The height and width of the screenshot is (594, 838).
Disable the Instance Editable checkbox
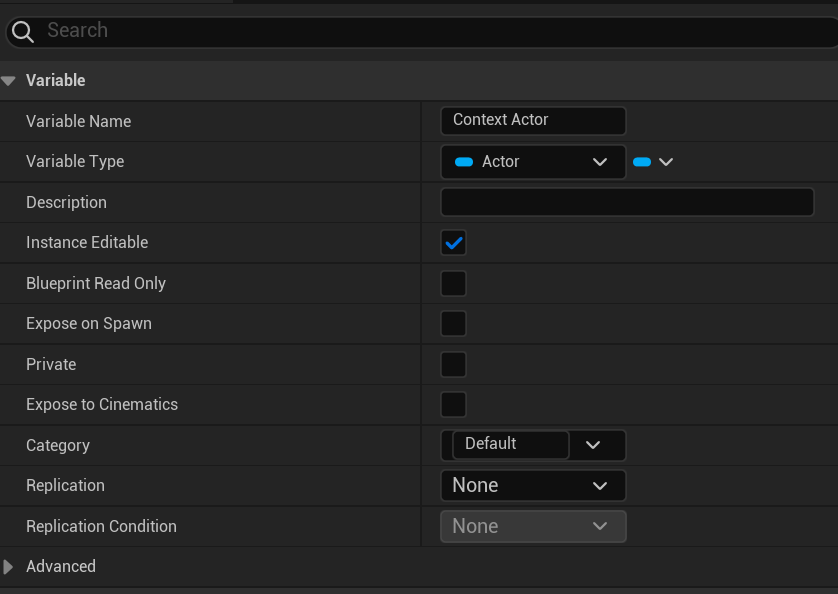pos(453,242)
